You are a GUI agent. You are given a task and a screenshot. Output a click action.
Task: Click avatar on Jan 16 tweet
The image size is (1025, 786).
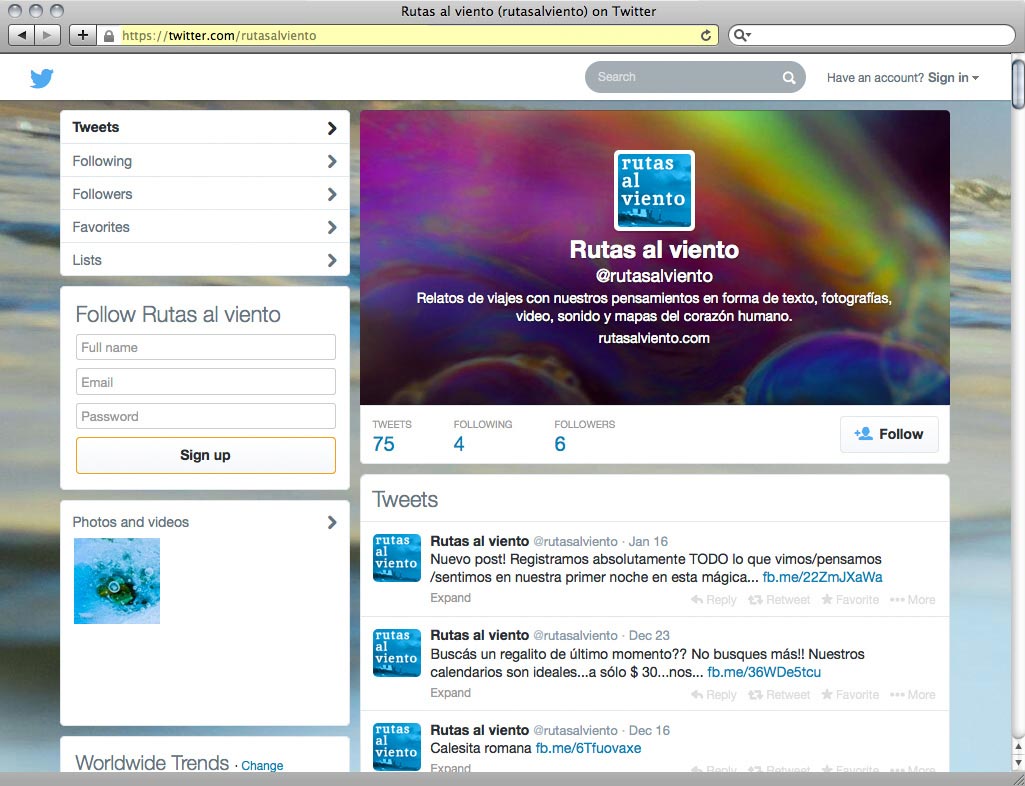click(397, 558)
